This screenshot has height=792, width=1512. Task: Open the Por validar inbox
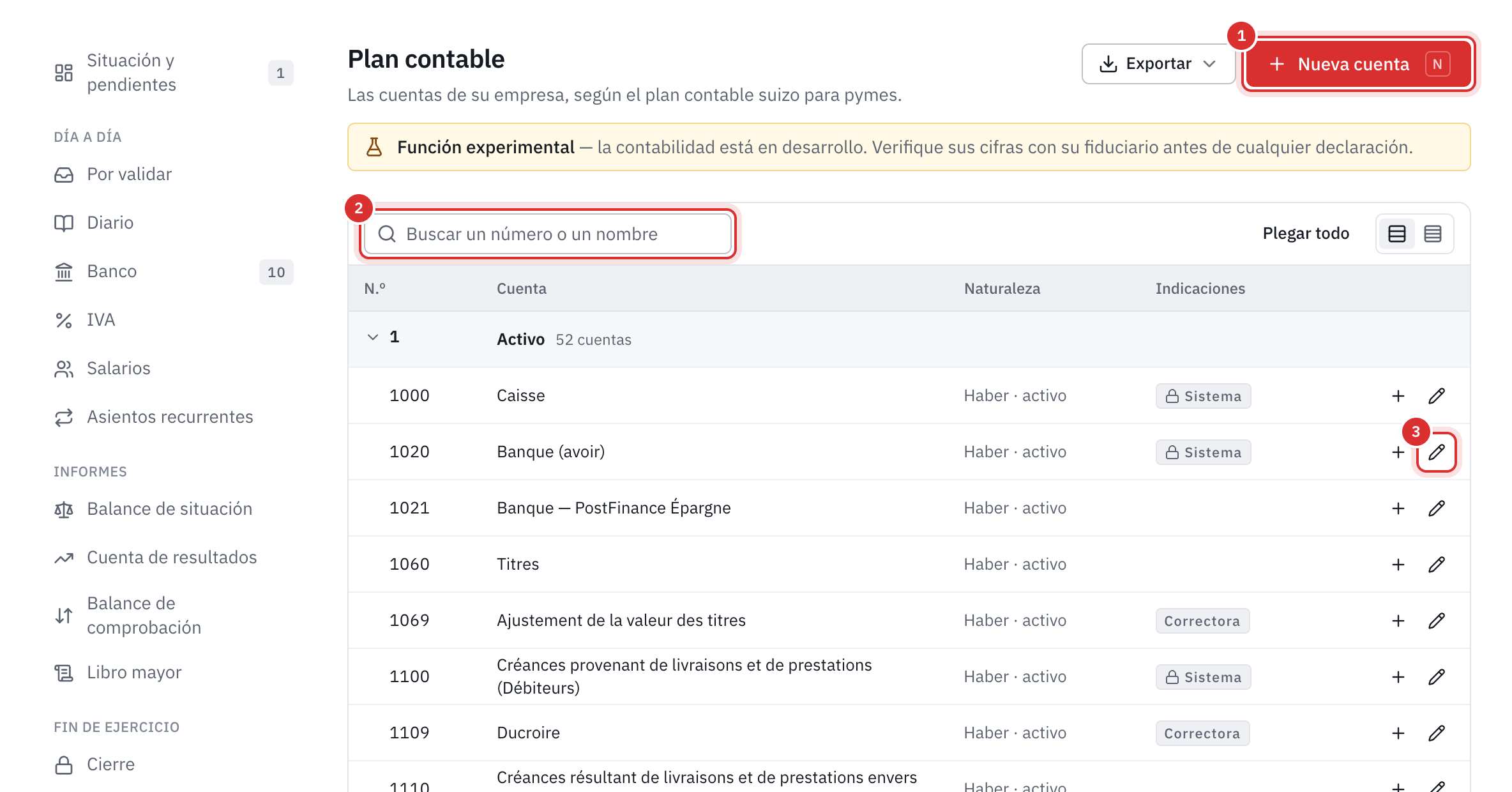[x=173, y=174]
